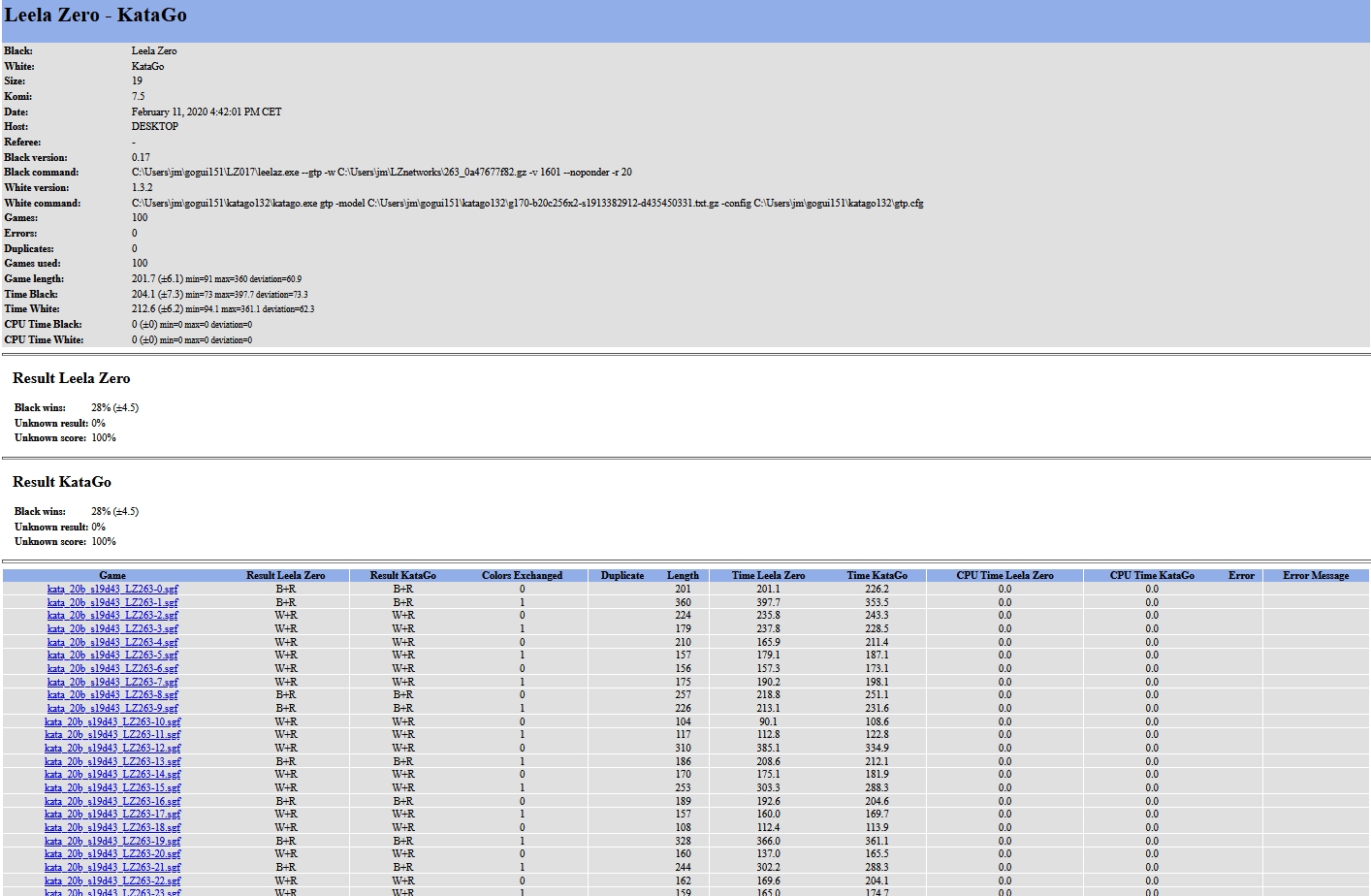Open game file kata_20b_s19d43_LZ263-9.sgf

(112, 708)
